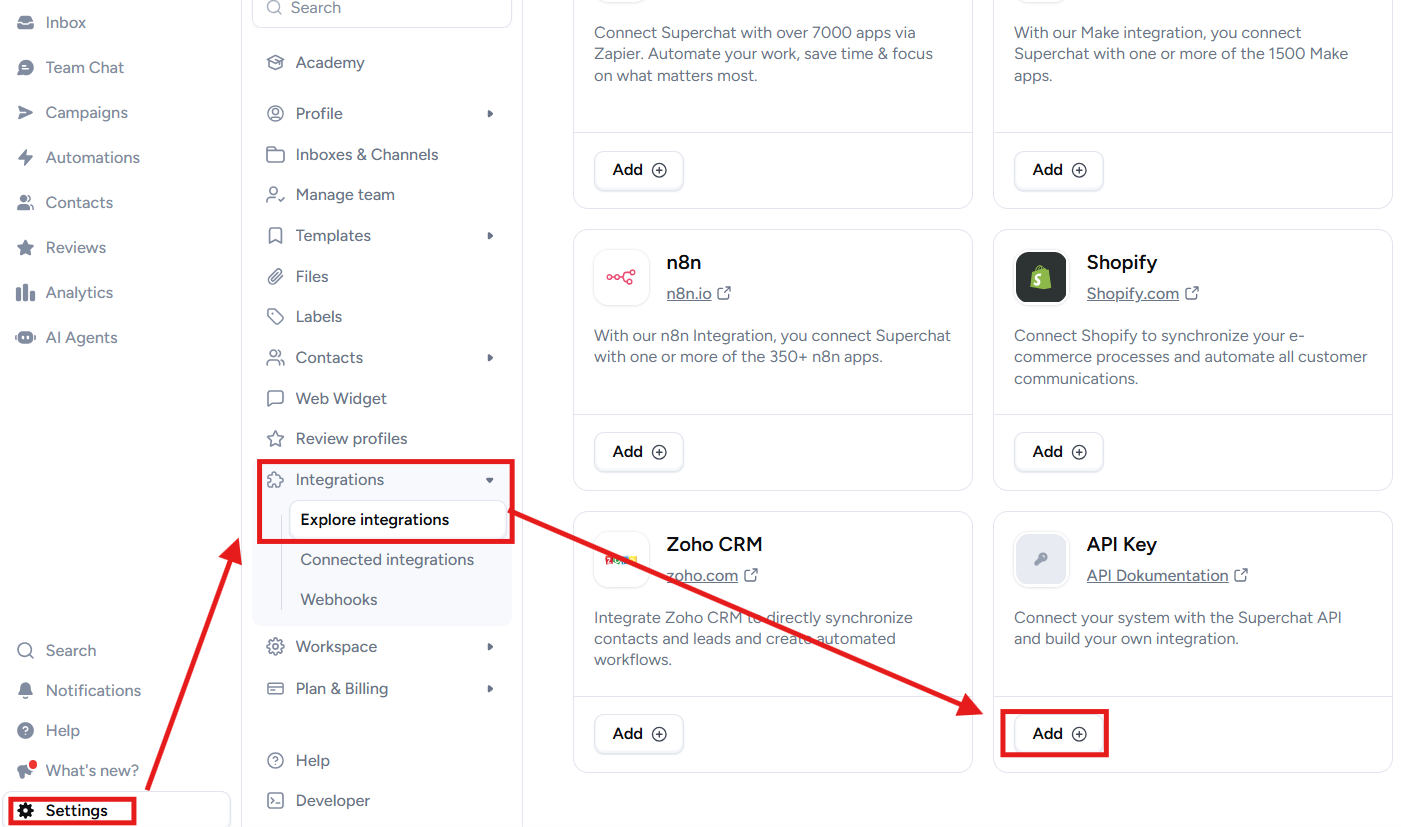This screenshot has height=827, width=1401.
Task: Add the API Key integration
Action: click(1059, 734)
